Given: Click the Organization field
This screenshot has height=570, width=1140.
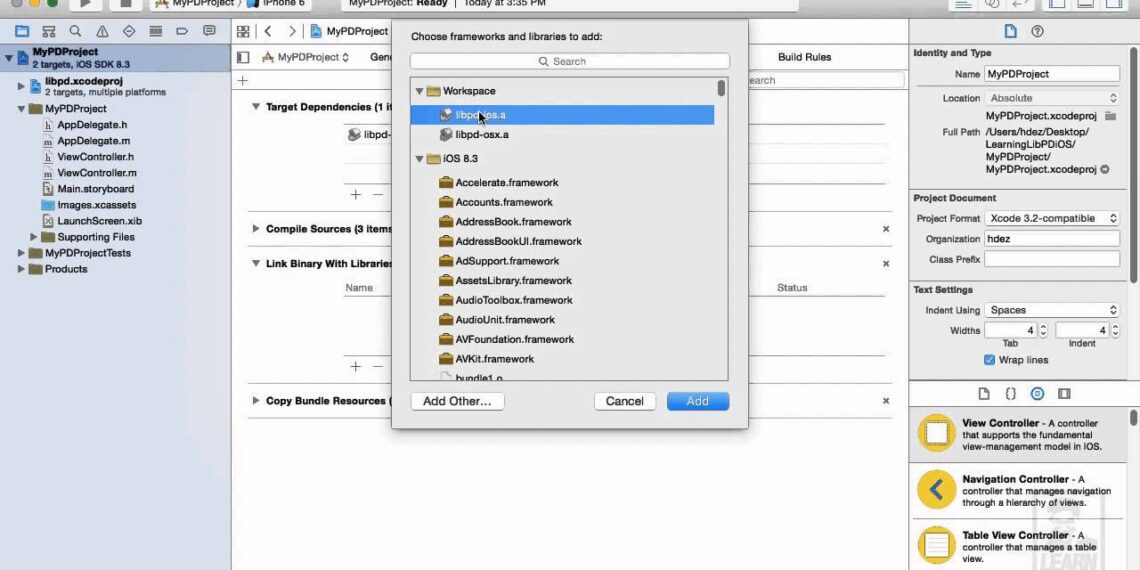Looking at the screenshot, I should click(x=1052, y=238).
